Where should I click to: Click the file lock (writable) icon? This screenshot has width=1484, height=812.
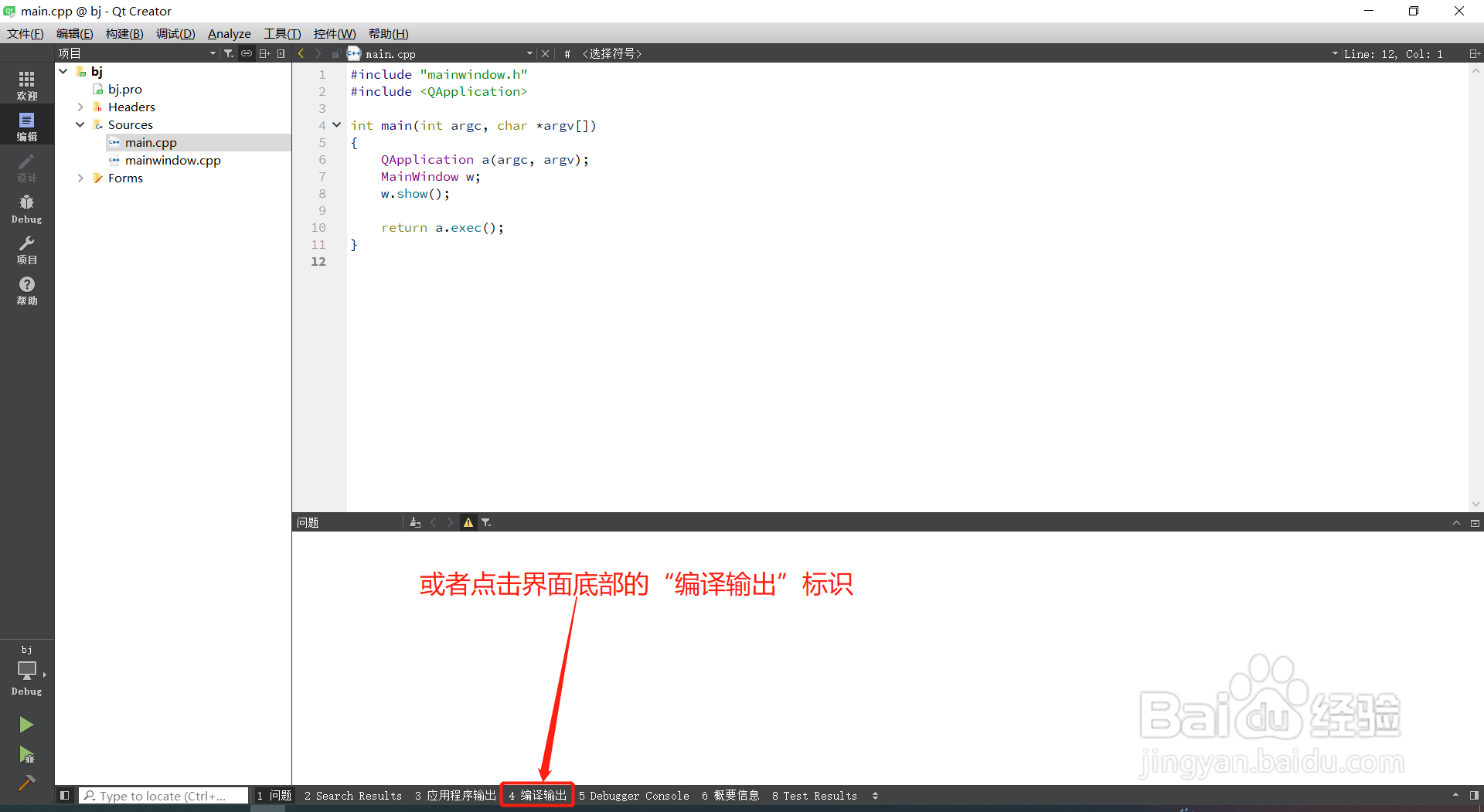coord(335,53)
